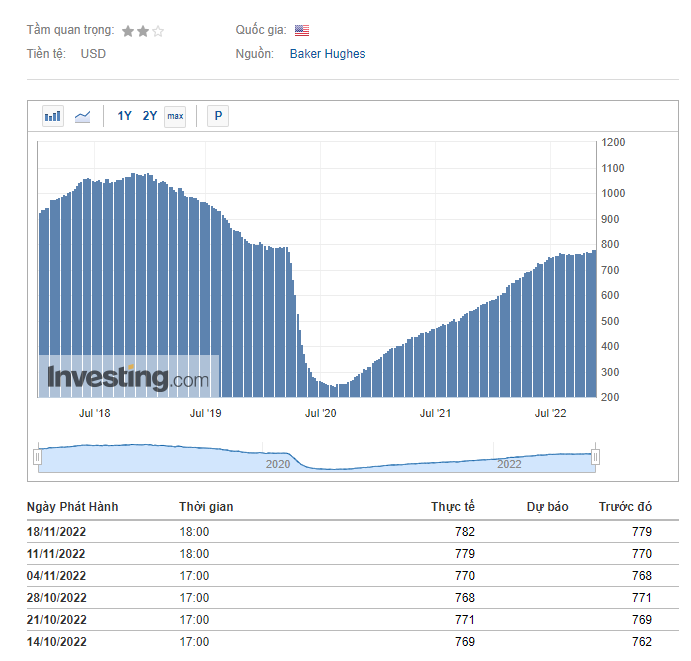Click the third empty importance star
The width and height of the screenshot is (691, 661).
pyautogui.click(x=158, y=31)
